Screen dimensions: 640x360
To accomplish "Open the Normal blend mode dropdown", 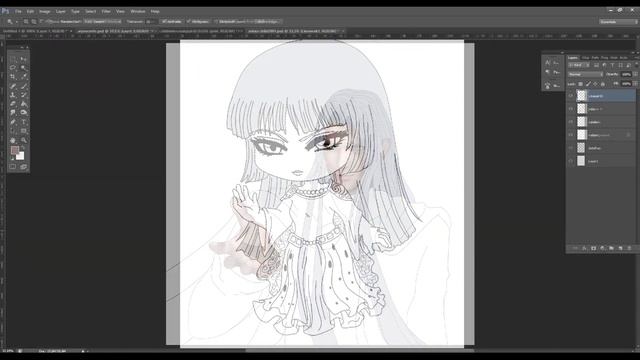I will [585, 74].
